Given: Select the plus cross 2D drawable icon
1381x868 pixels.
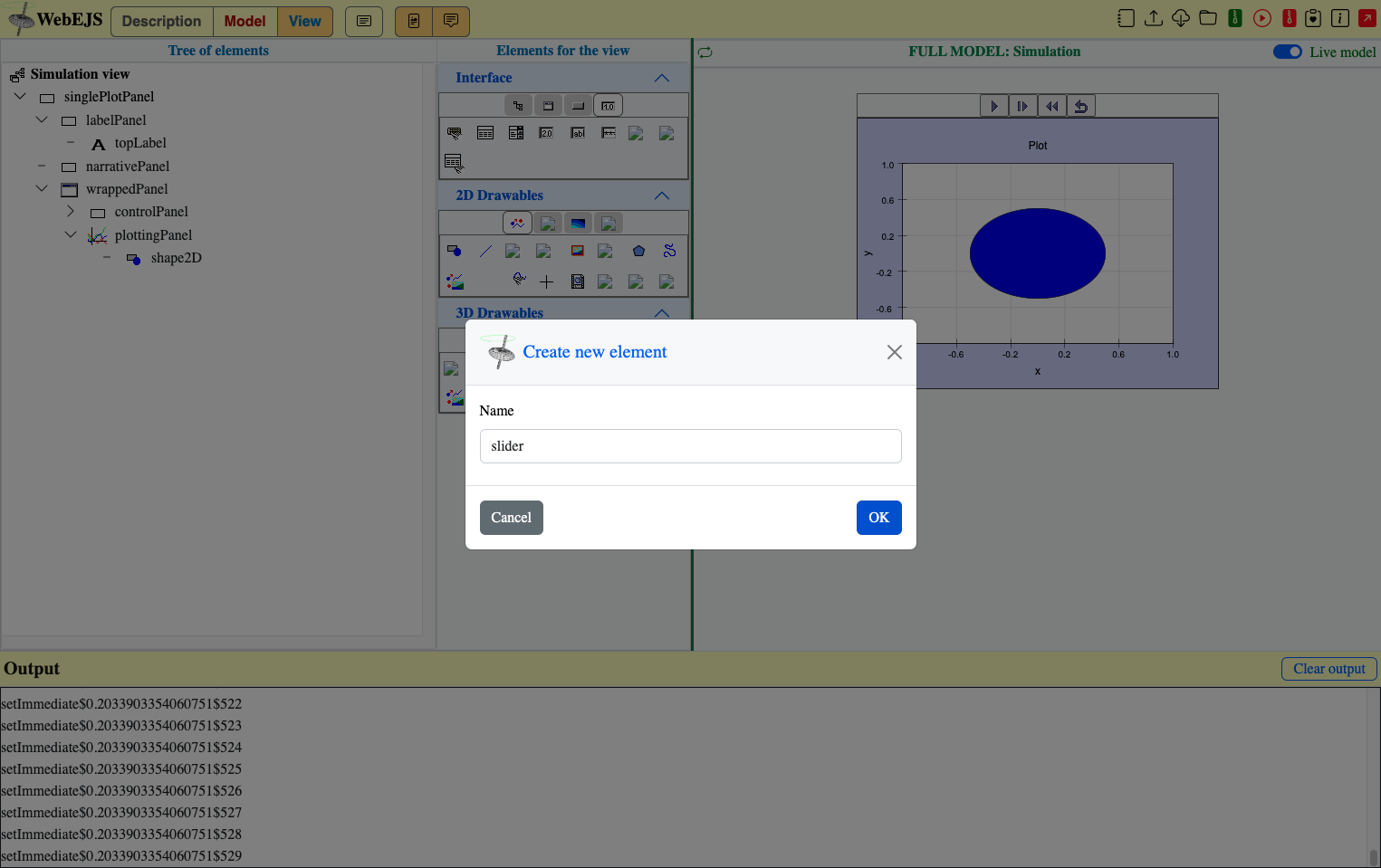Looking at the screenshot, I should [546, 281].
